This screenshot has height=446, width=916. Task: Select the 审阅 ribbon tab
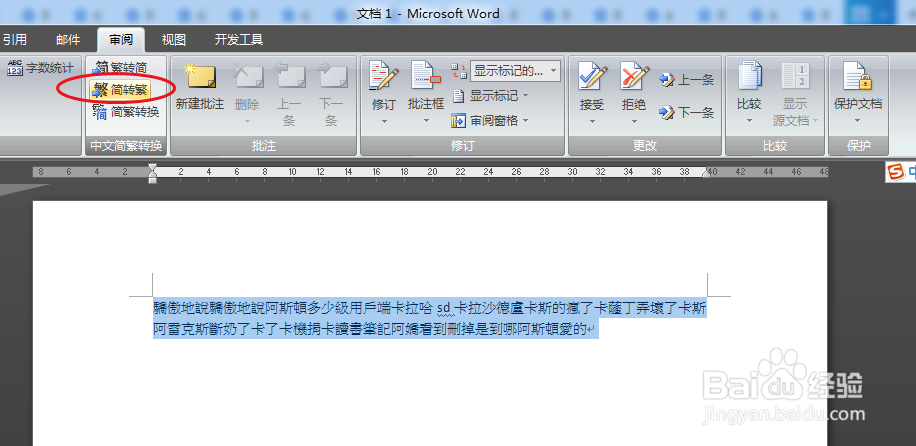click(x=121, y=40)
